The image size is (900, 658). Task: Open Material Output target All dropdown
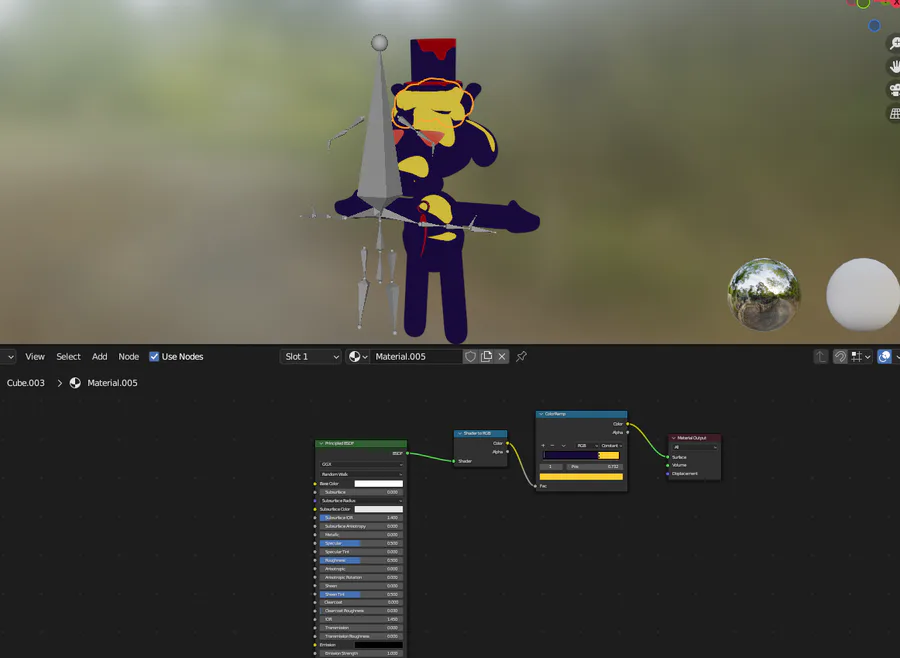pos(695,447)
